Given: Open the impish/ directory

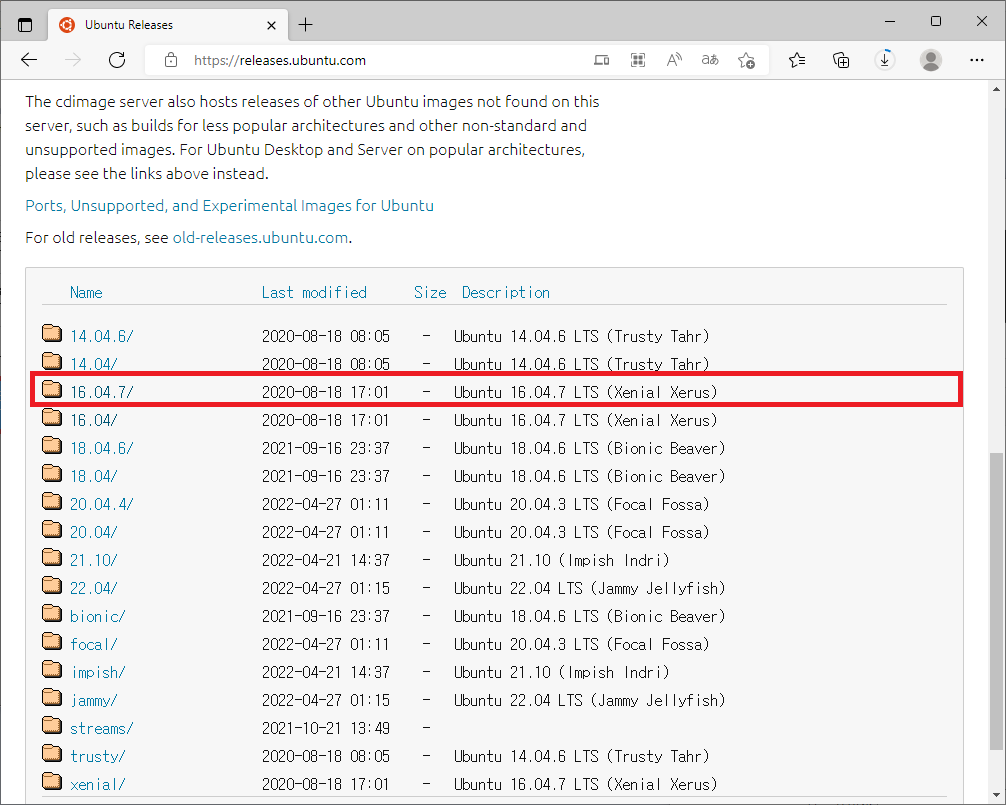Looking at the screenshot, I should pos(98,673).
